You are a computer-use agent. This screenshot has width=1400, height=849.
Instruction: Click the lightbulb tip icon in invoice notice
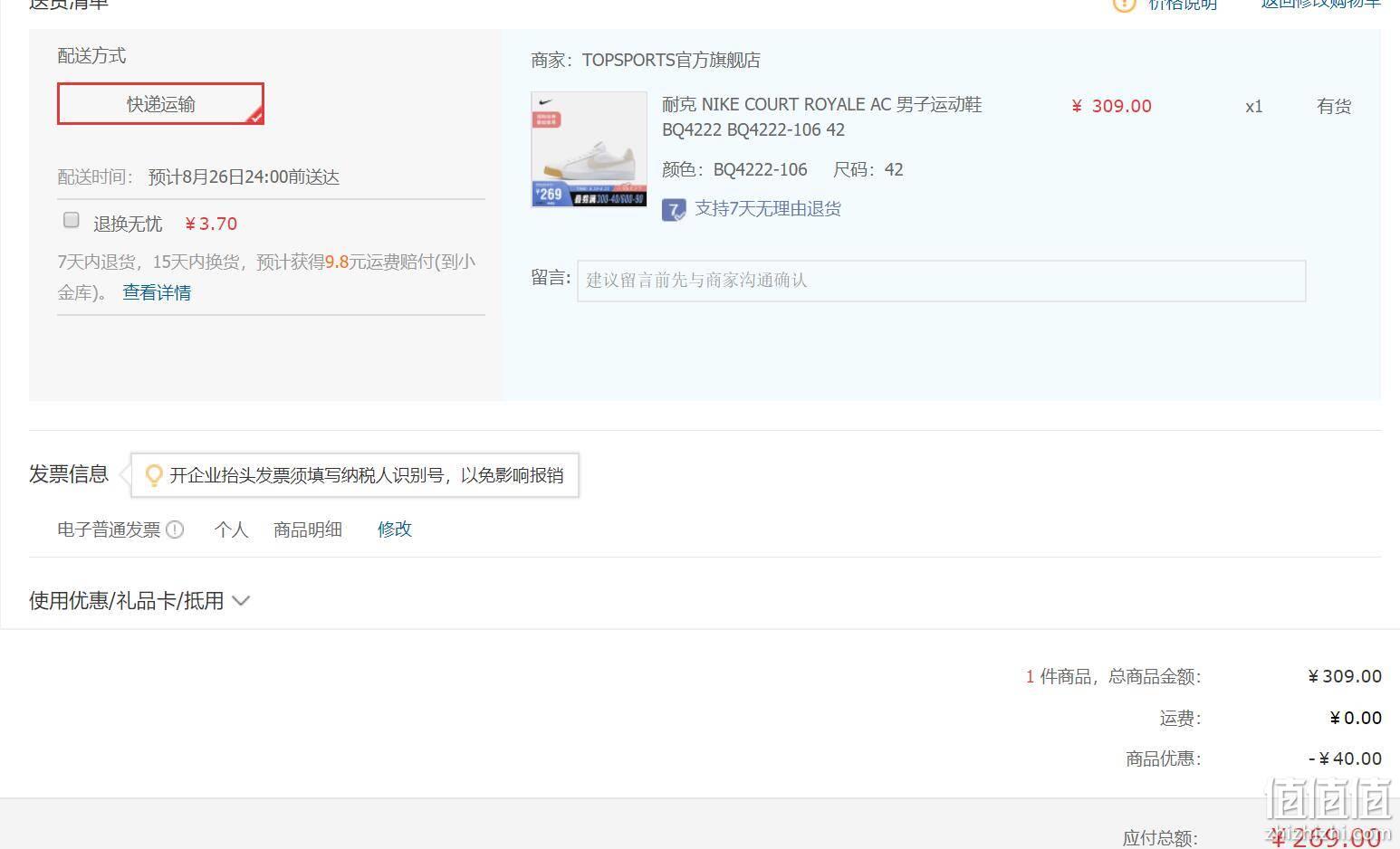[153, 475]
